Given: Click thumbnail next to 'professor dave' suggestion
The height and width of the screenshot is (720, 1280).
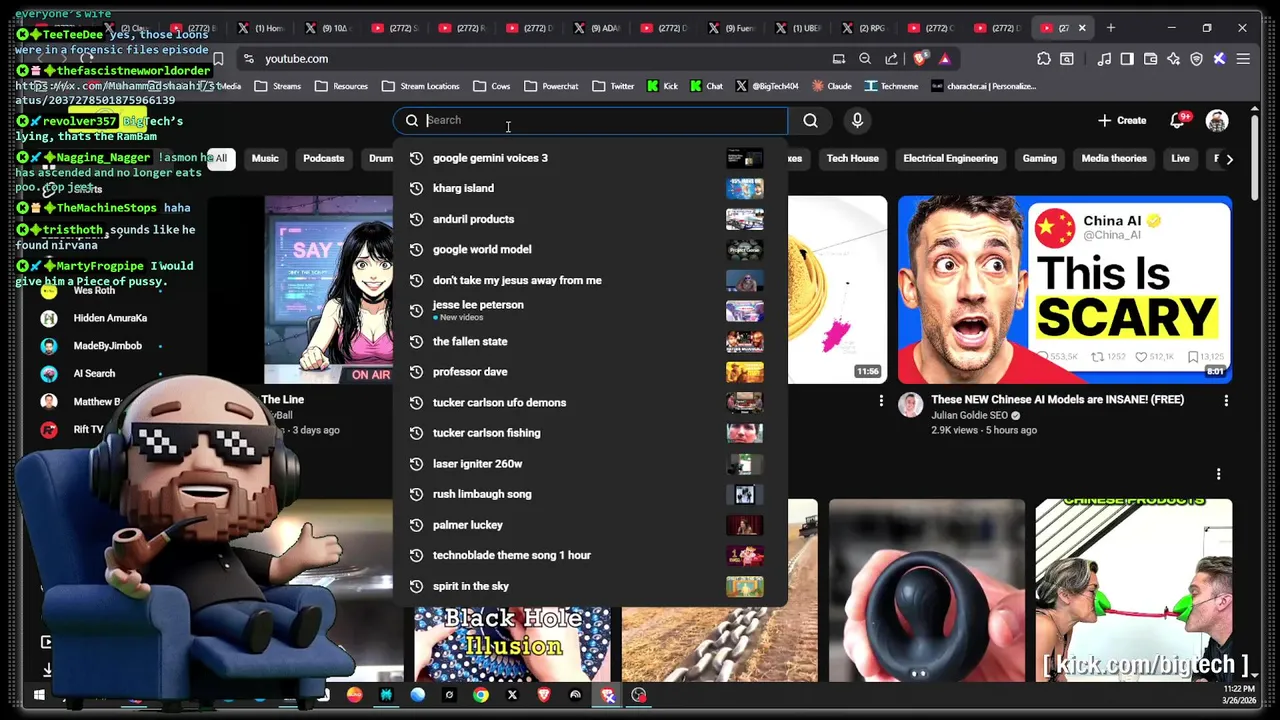Looking at the screenshot, I should tap(744, 372).
